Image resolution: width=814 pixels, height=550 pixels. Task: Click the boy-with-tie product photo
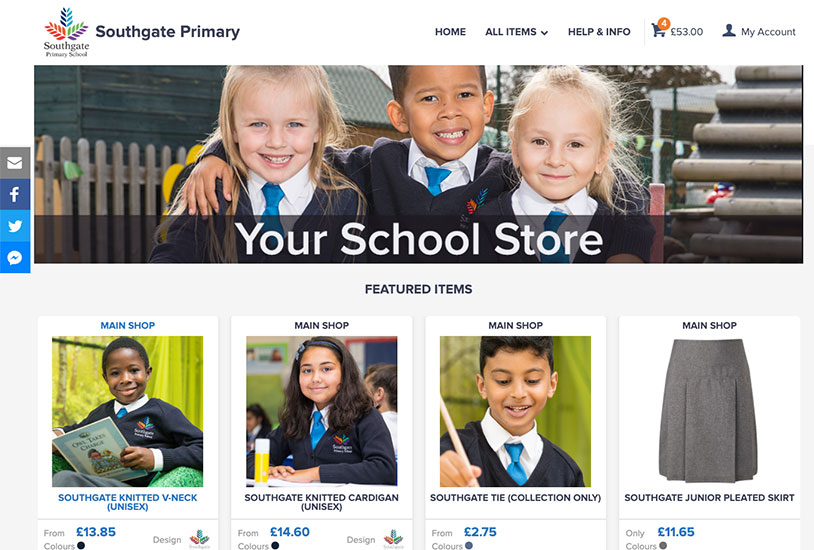coord(515,411)
